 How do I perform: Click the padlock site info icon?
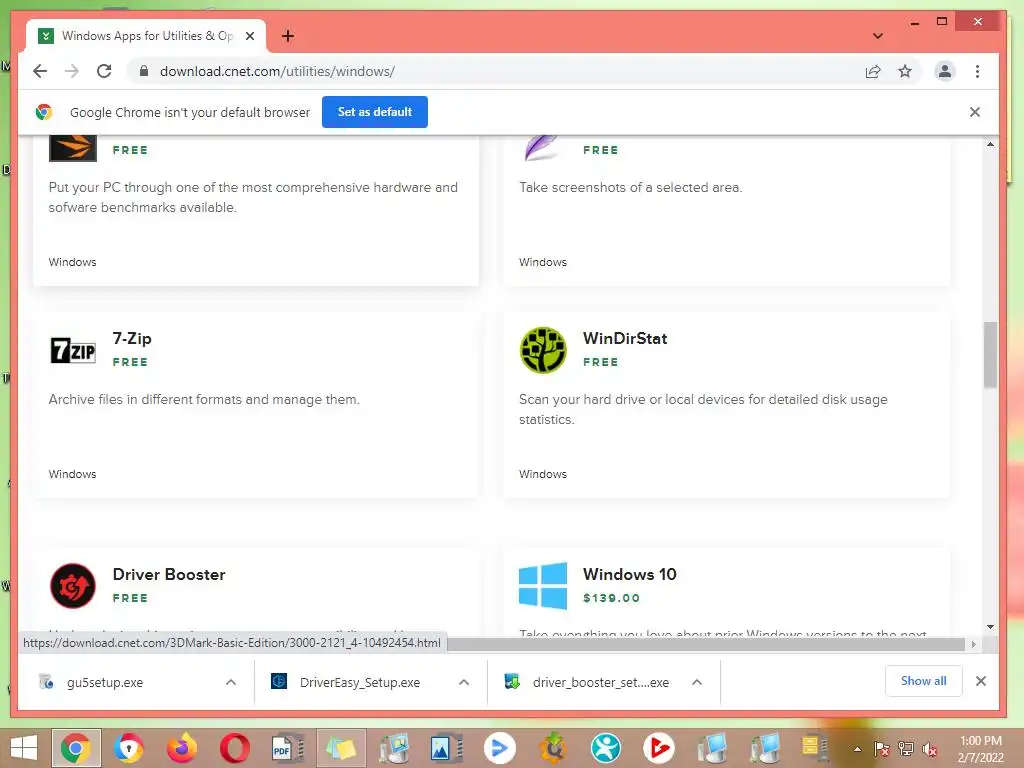point(144,71)
